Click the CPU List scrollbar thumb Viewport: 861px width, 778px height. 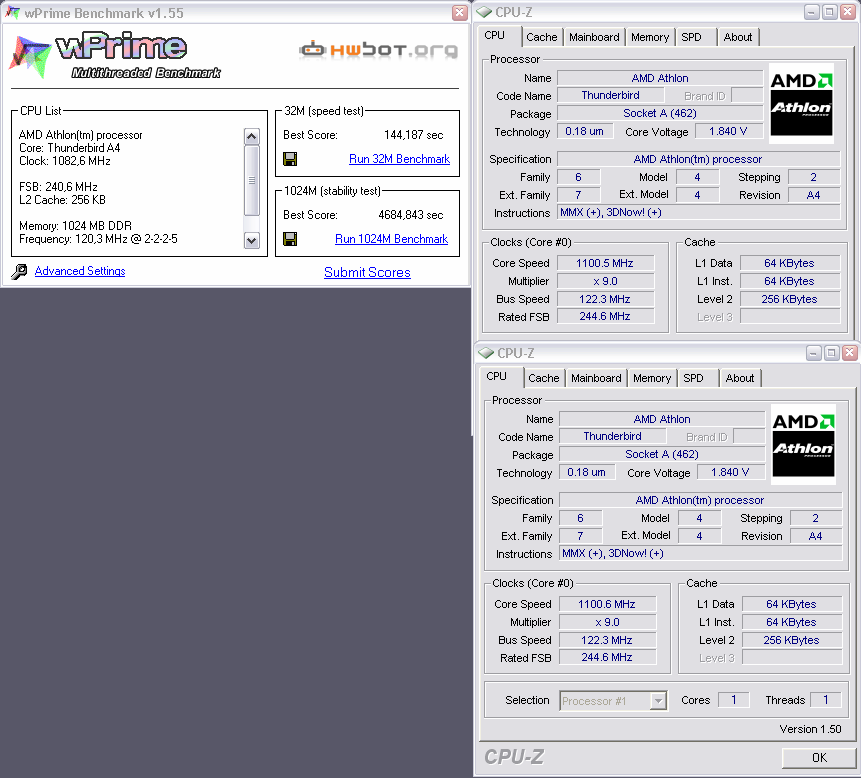[x=251, y=180]
